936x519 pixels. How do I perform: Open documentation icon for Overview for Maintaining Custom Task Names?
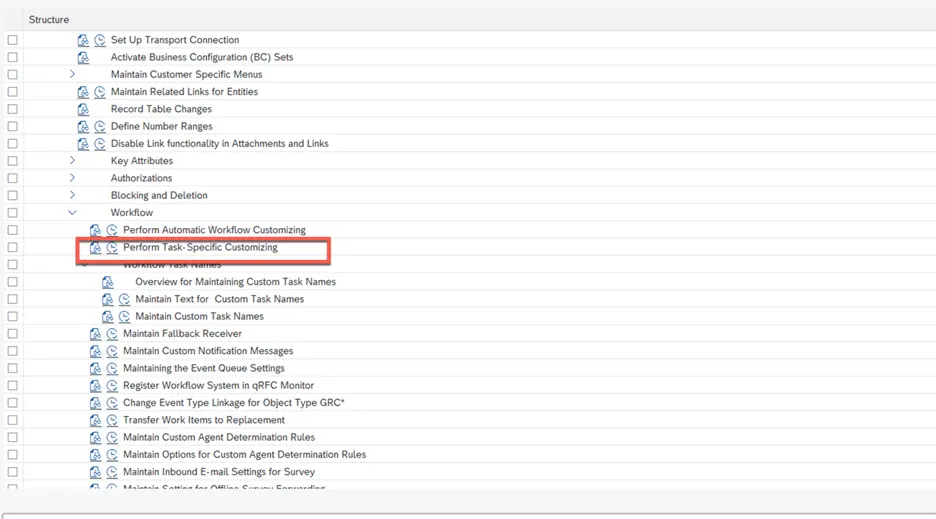pos(108,282)
